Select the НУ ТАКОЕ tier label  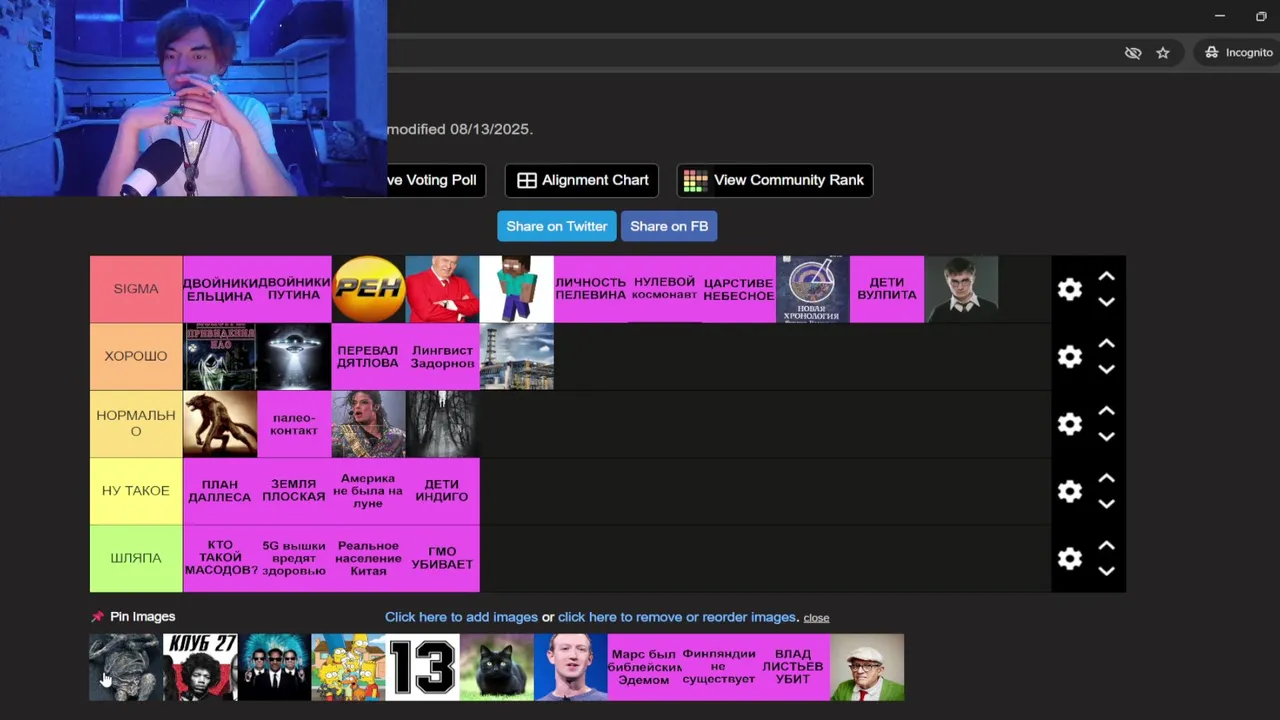pos(136,491)
